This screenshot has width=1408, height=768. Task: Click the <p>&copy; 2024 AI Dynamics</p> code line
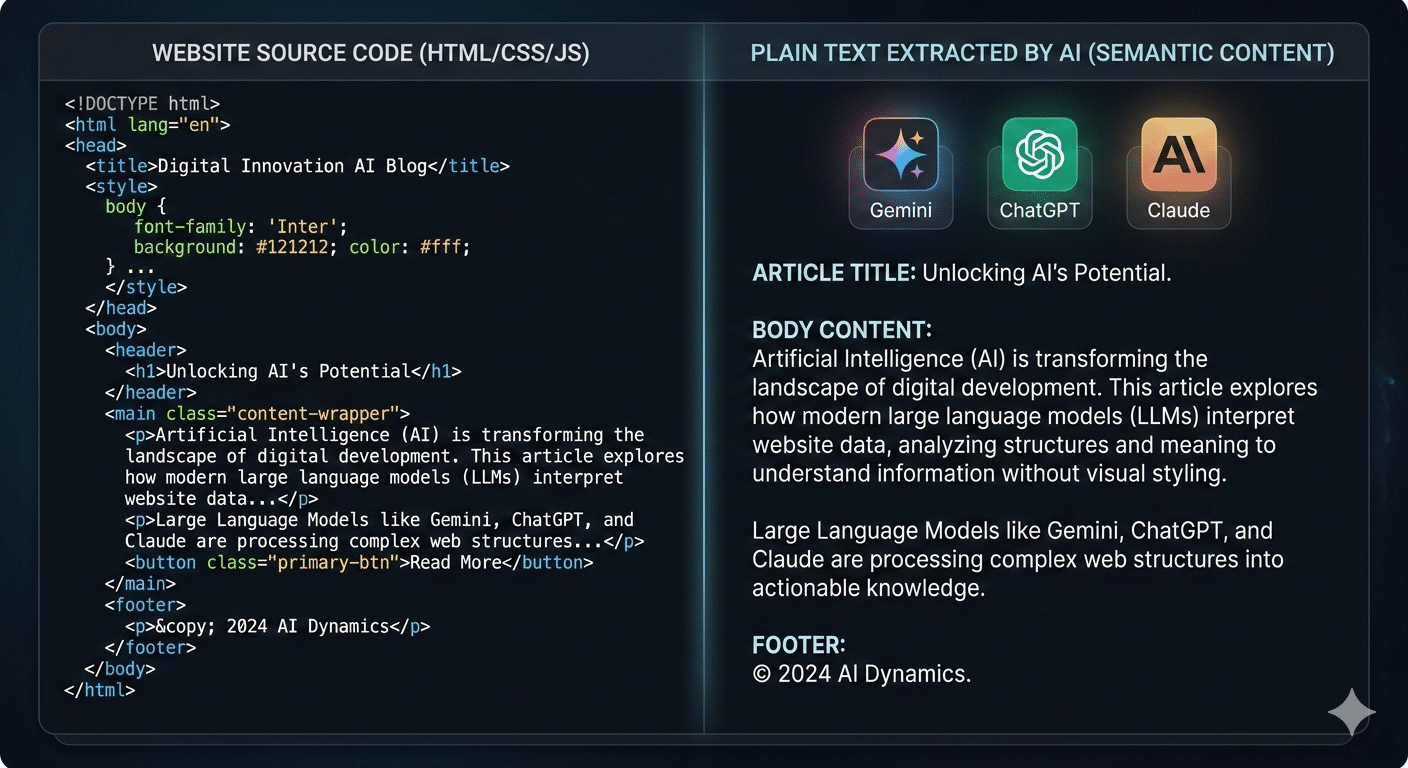278,627
